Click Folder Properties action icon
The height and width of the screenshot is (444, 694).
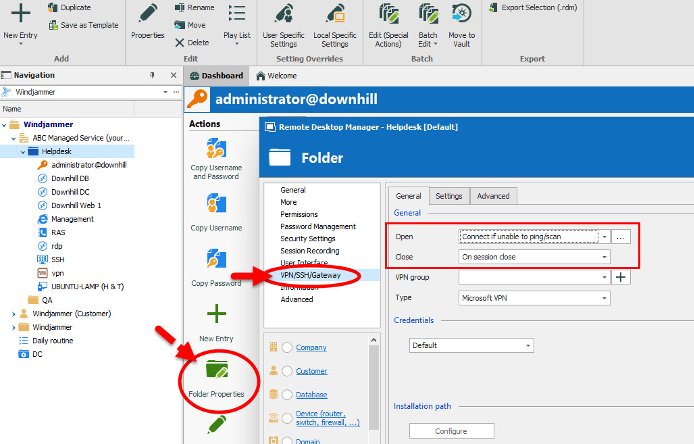[216, 371]
